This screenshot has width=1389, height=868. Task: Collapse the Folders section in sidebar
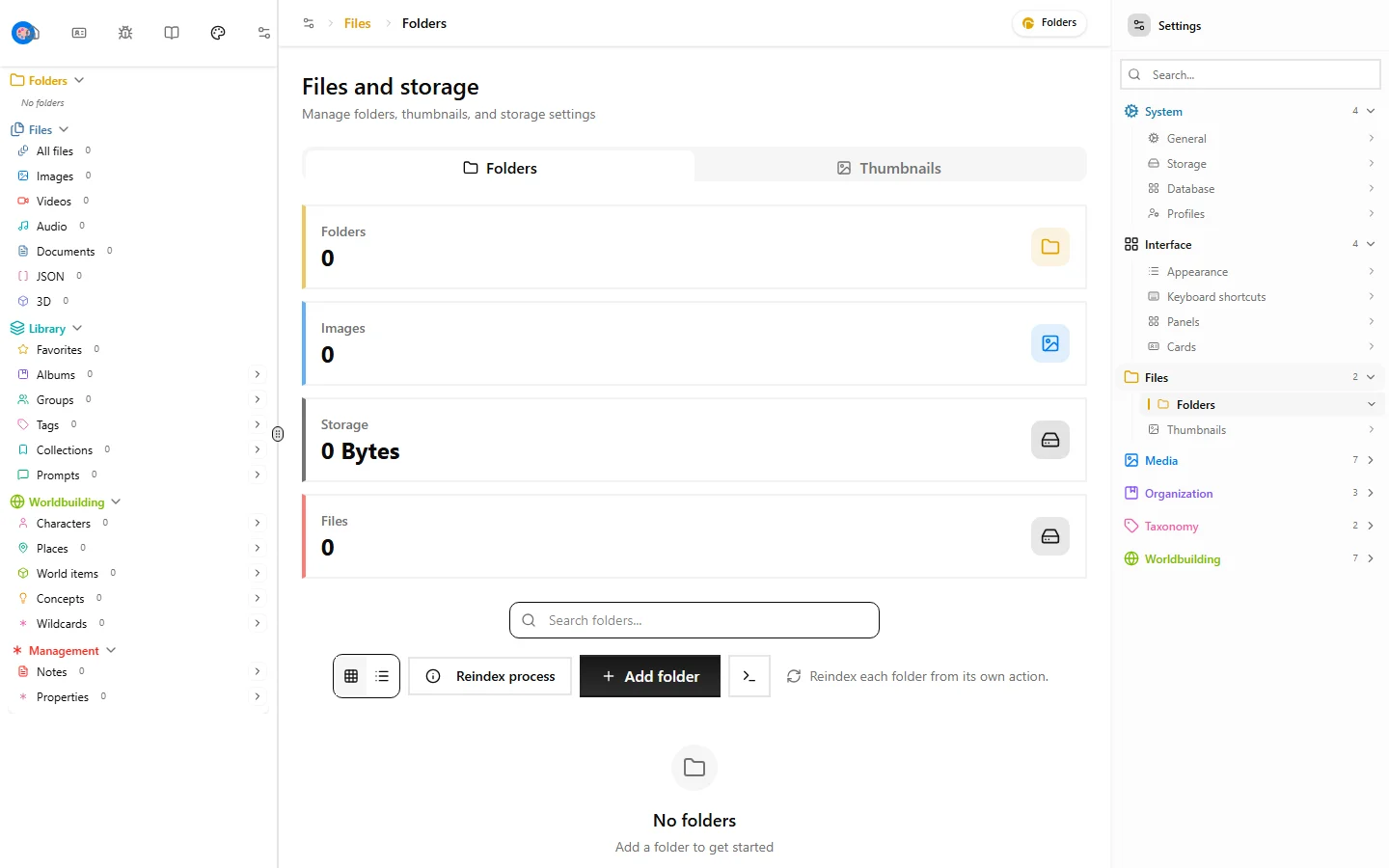click(x=79, y=80)
